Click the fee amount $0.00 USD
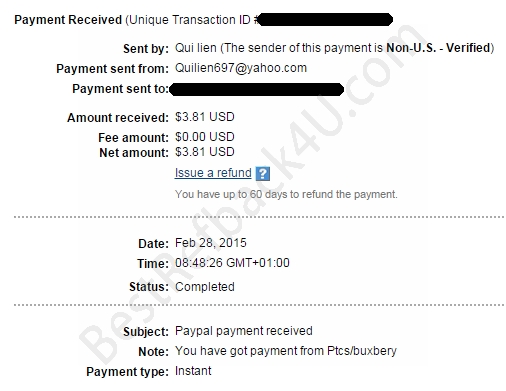Screen dimensions: 506x391 click(x=205, y=137)
